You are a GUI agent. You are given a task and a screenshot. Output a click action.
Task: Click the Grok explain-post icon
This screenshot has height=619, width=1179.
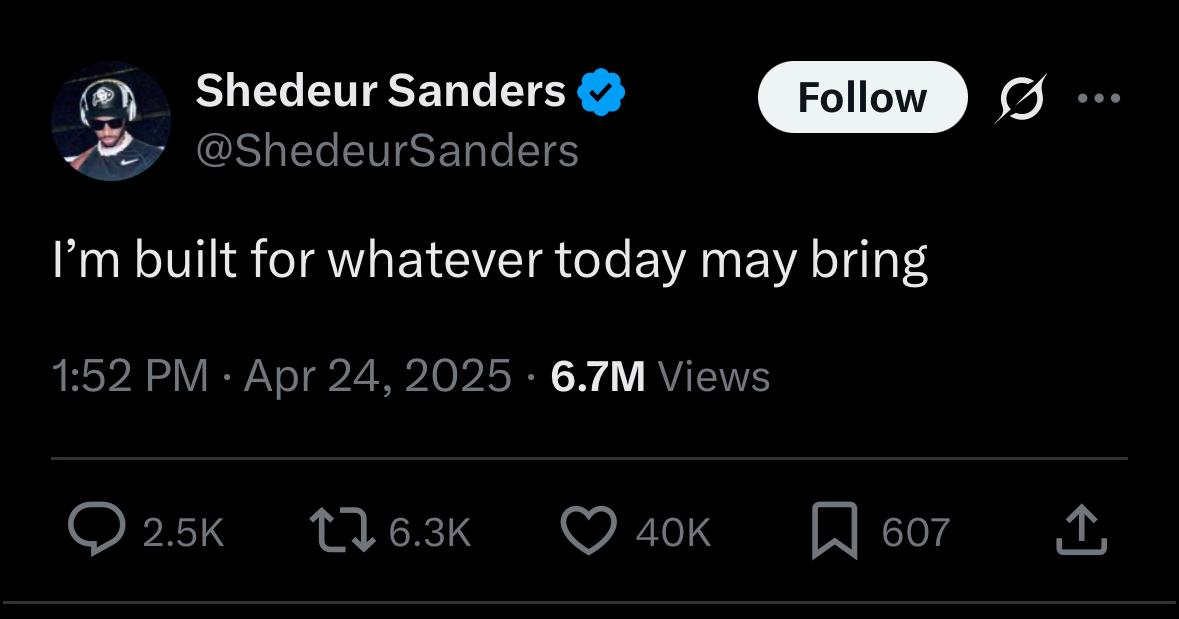(1022, 98)
